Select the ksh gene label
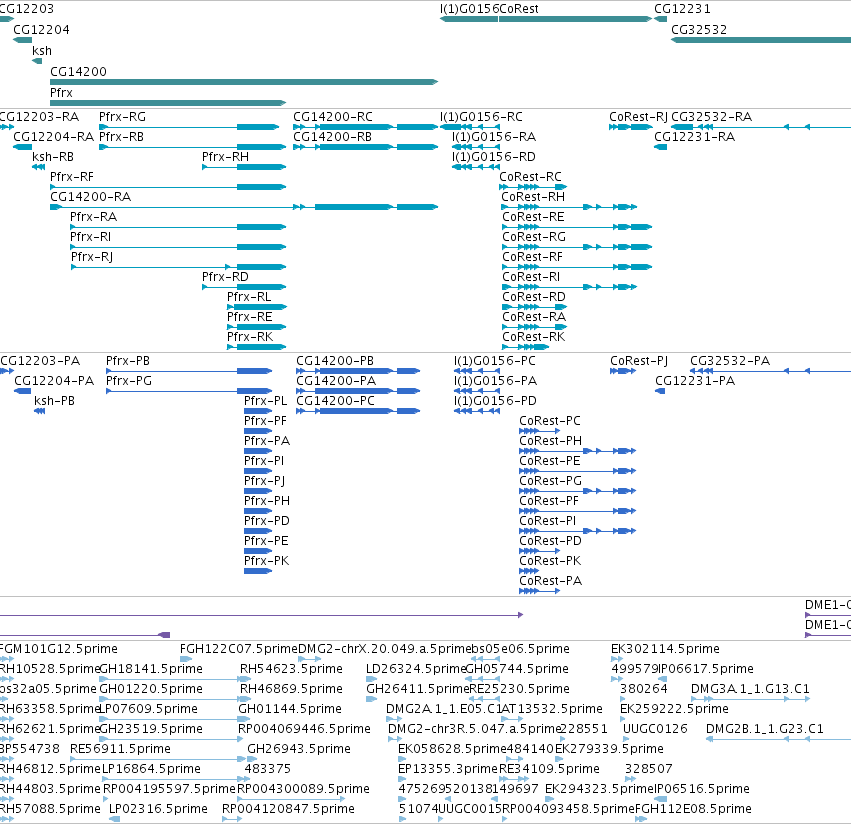This screenshot has width=851, height=824. pos(42,51)
